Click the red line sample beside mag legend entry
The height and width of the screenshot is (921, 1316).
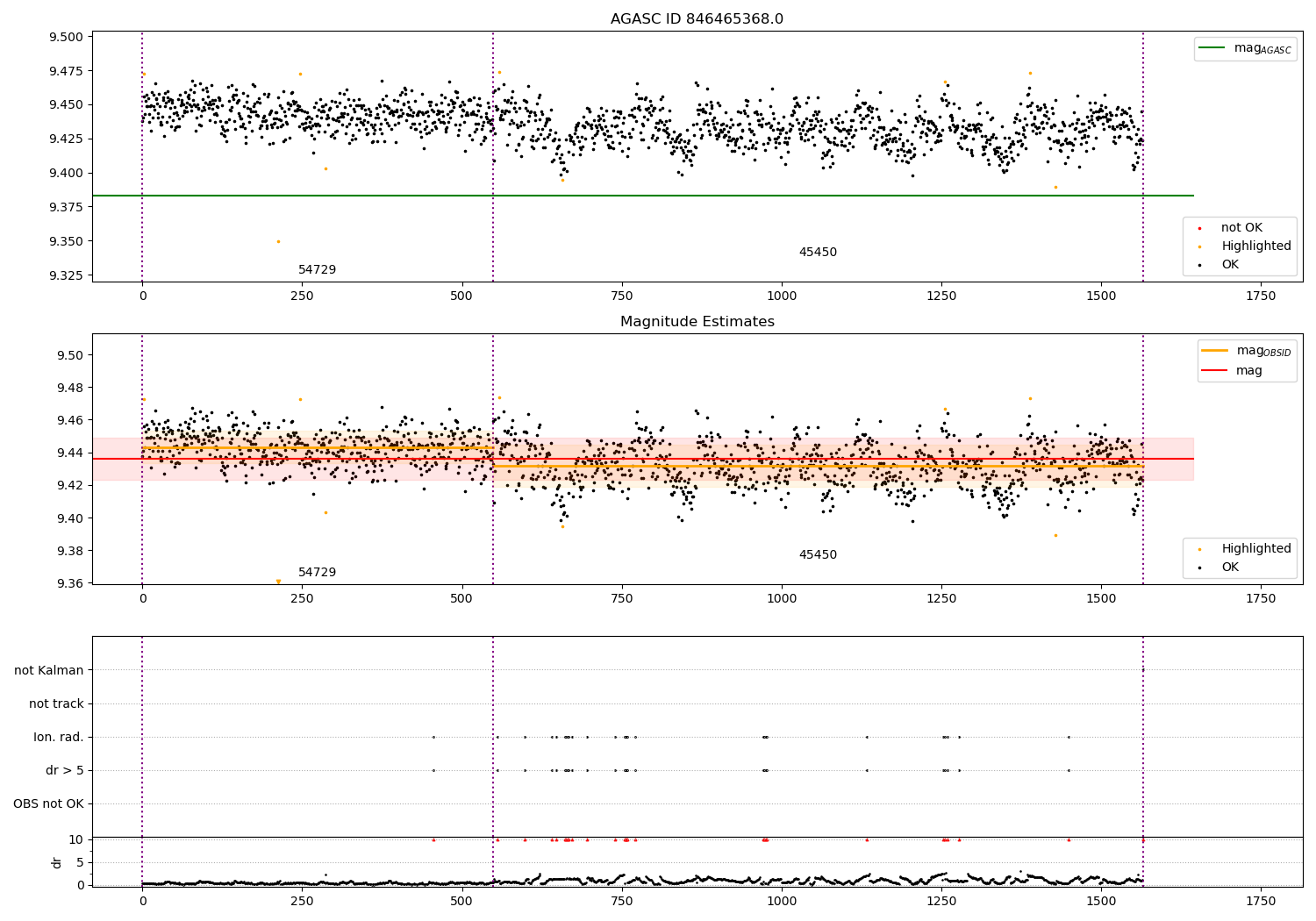click(x=1215, y=371)
